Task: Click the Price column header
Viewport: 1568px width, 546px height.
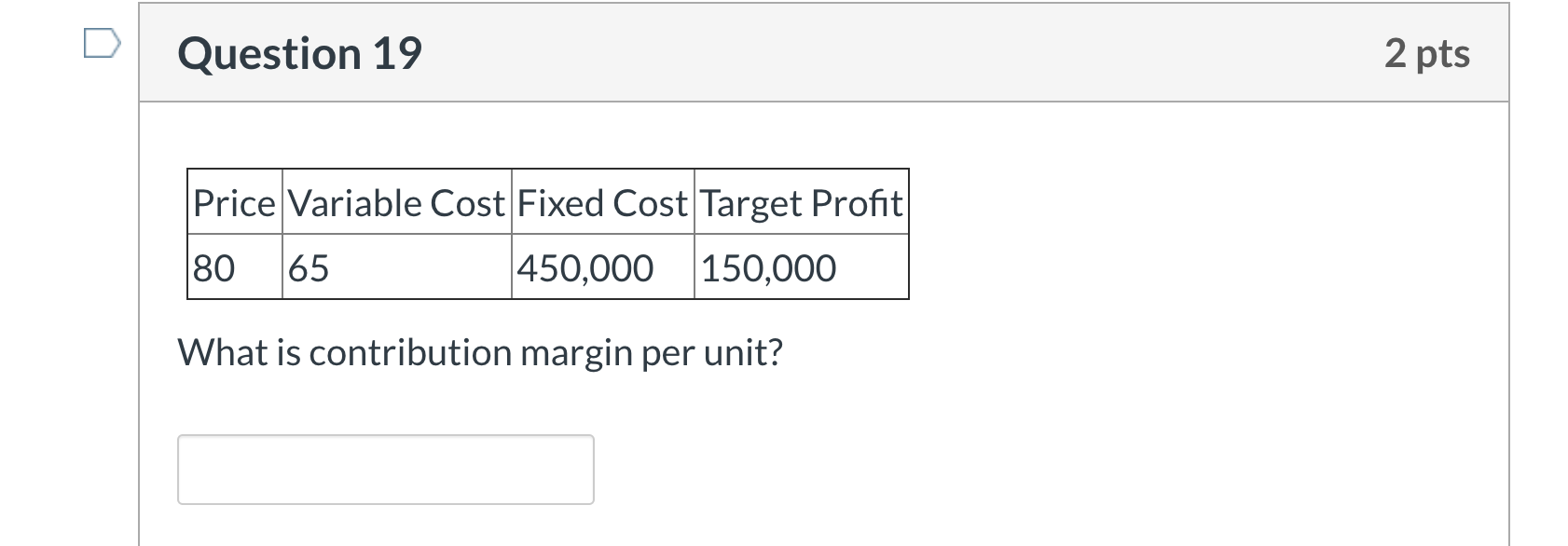Action: 233,201
